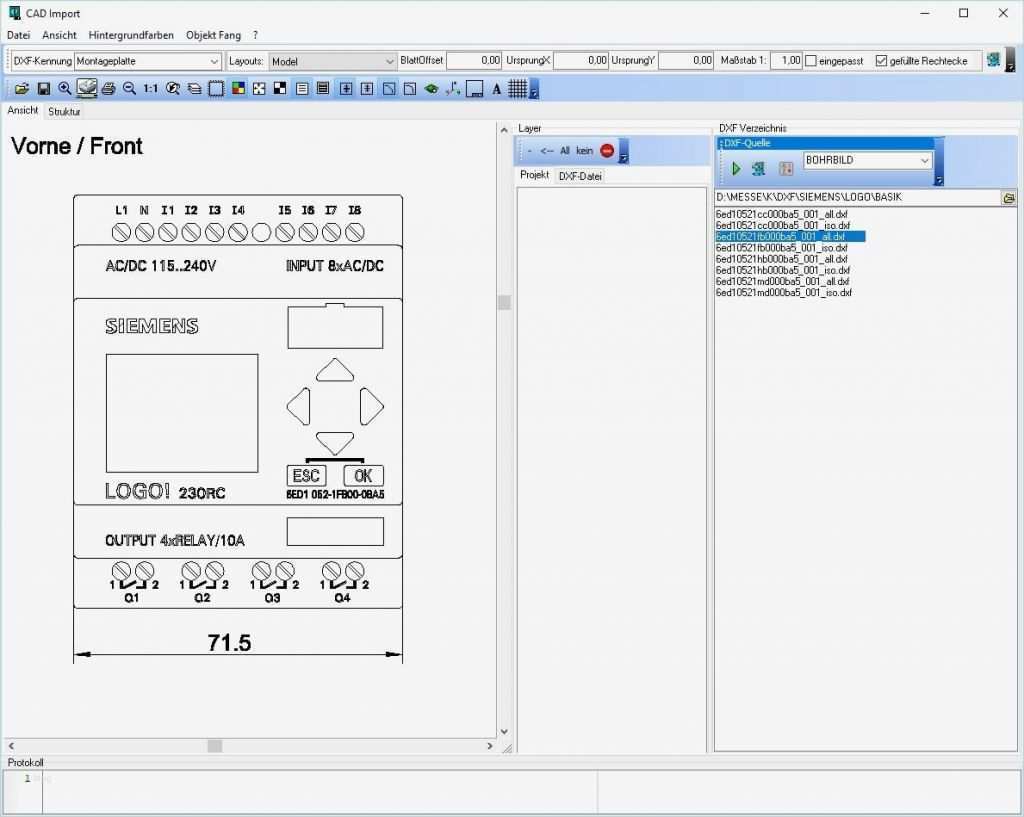Expand DXF-Quelle toolbar overflow arrow
This screenshot has height=817, width=1024.
tap(939, 162)
